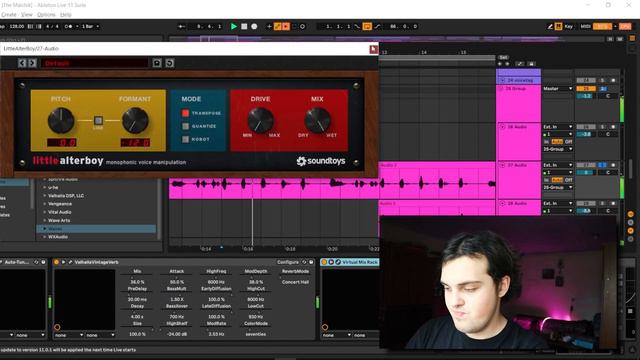Click the Soundtoys logo
640x360 pixels.
click(x=321, y=161)
